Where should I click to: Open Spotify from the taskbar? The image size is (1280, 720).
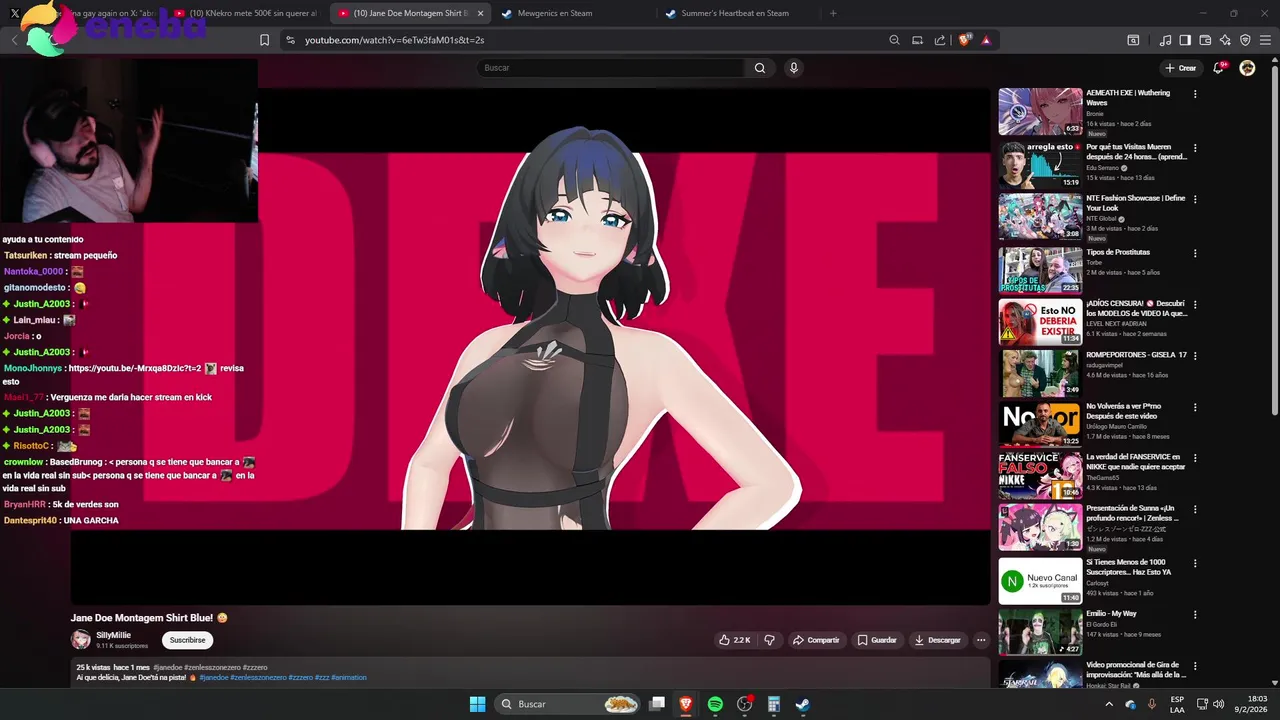click(715, 704)
